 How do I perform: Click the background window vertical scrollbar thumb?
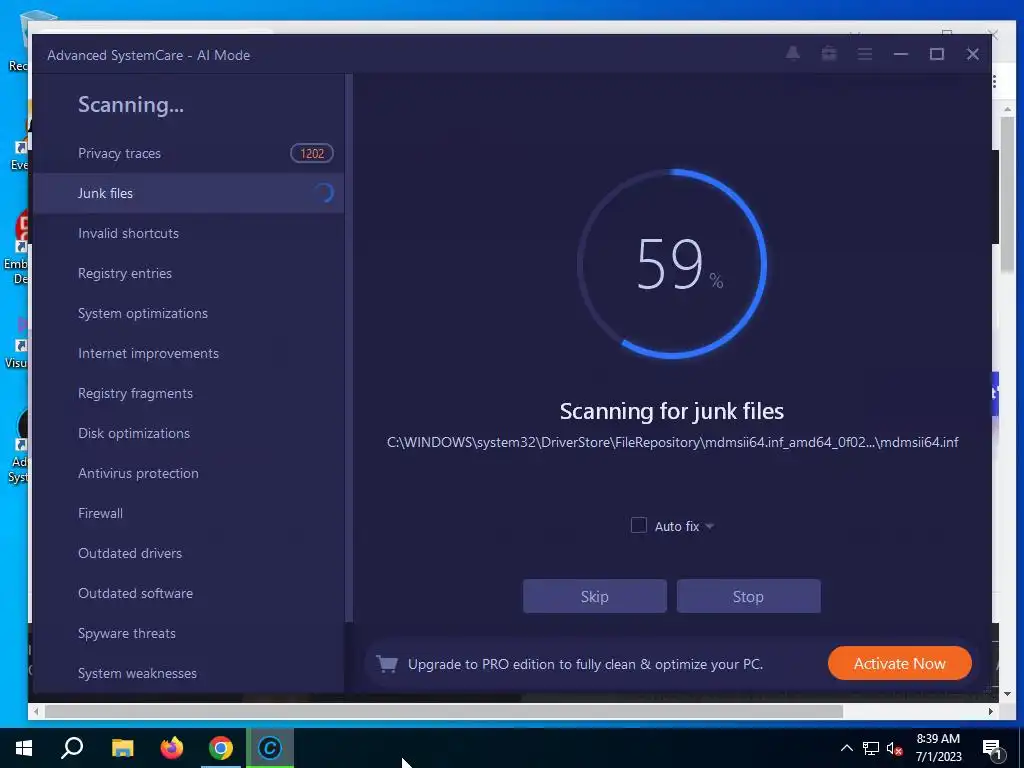coord(1007,195)
